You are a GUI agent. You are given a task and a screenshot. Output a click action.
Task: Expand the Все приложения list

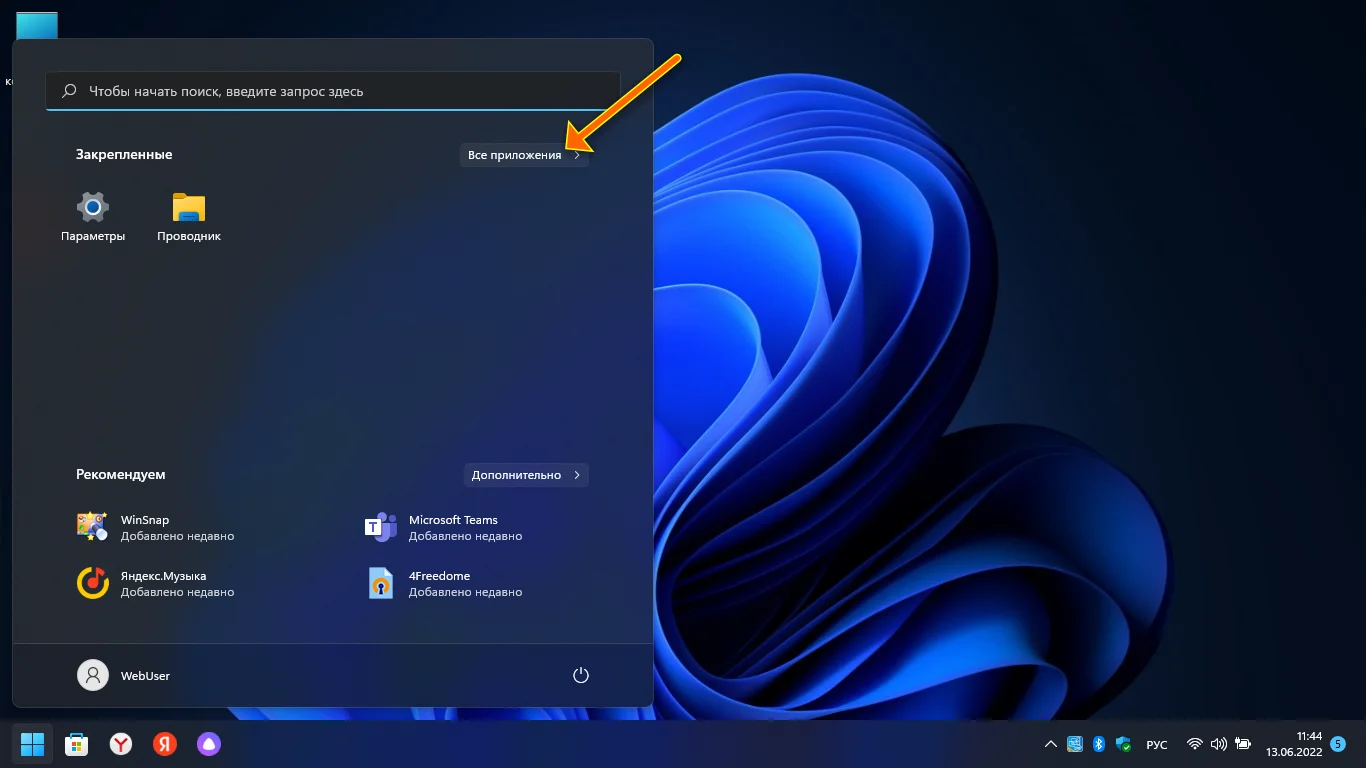[x=524, y=155]
